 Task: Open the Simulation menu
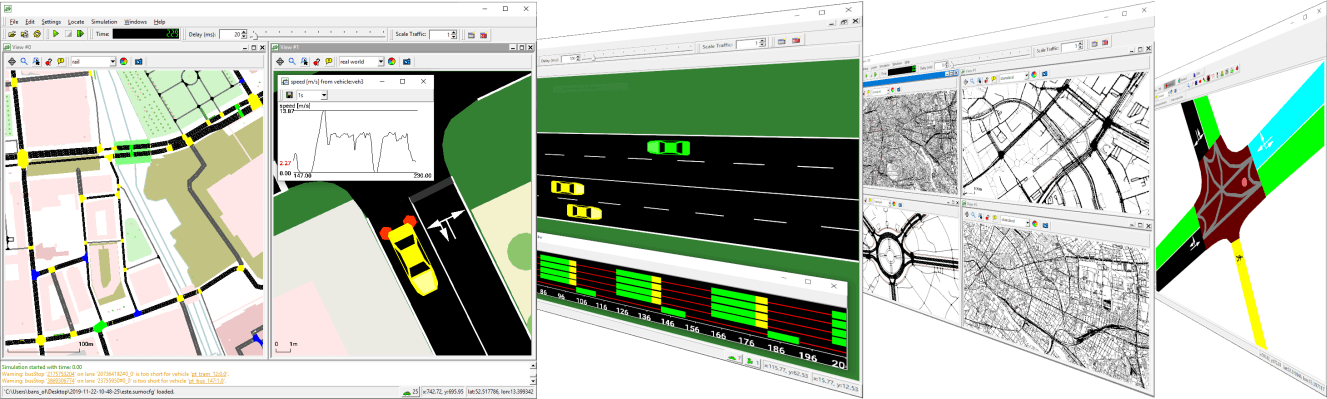104,22
